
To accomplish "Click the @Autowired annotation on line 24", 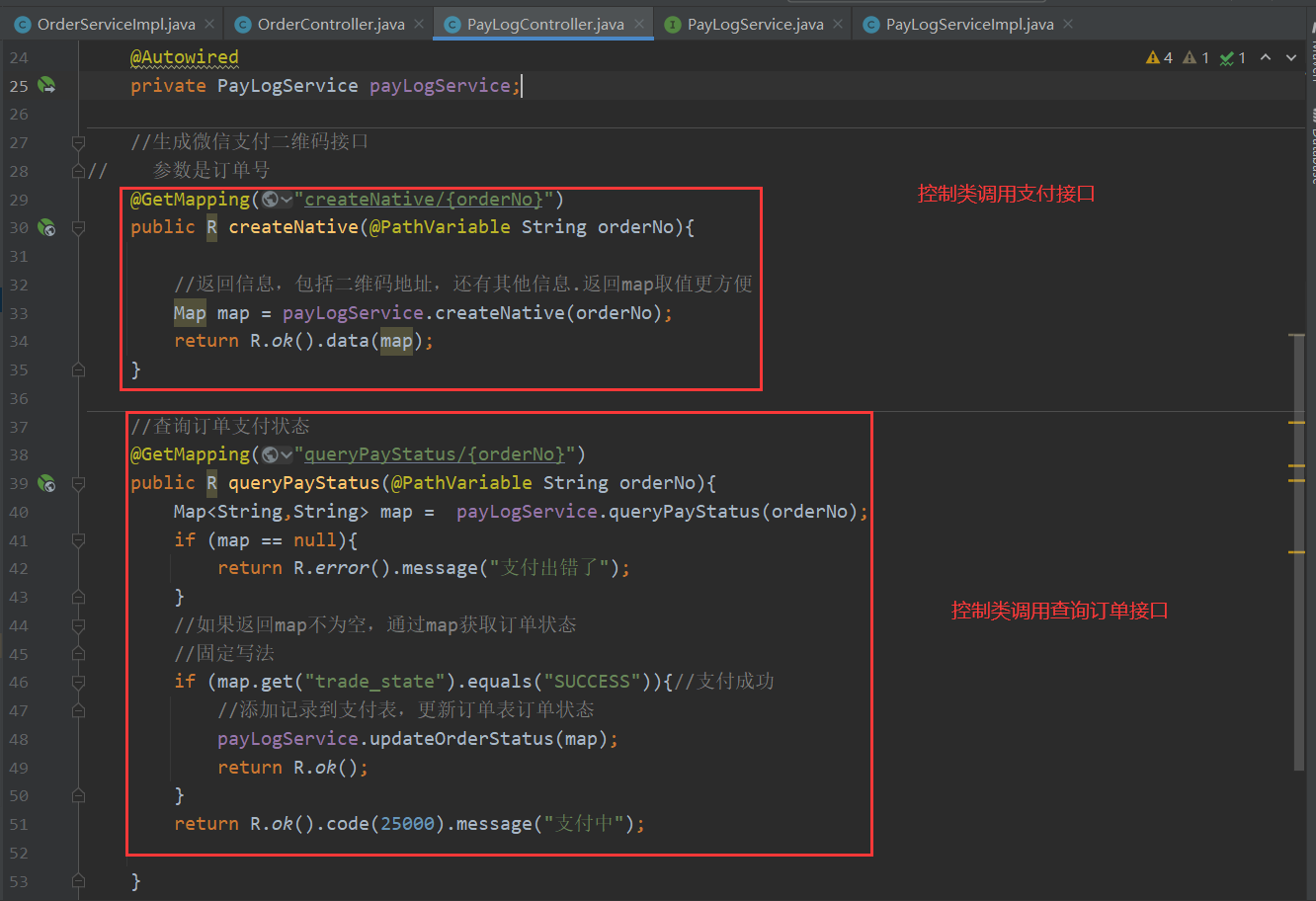I will tap(185, 58).
